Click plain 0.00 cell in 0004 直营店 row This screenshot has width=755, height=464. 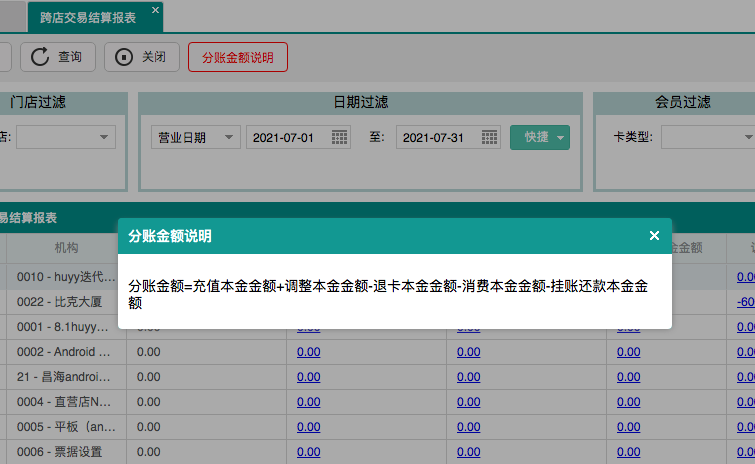tap(148, 402)
